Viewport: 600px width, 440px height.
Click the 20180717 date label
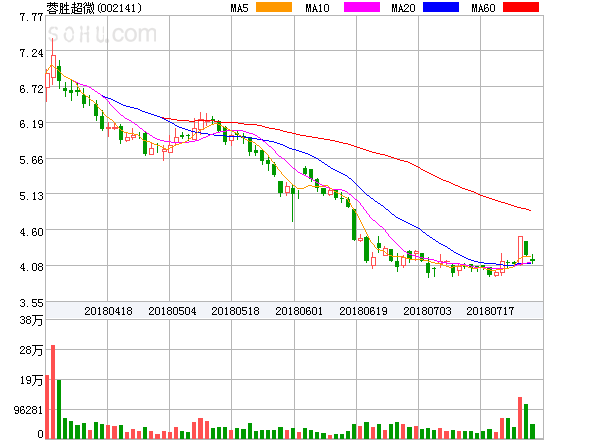pos(490,311)
